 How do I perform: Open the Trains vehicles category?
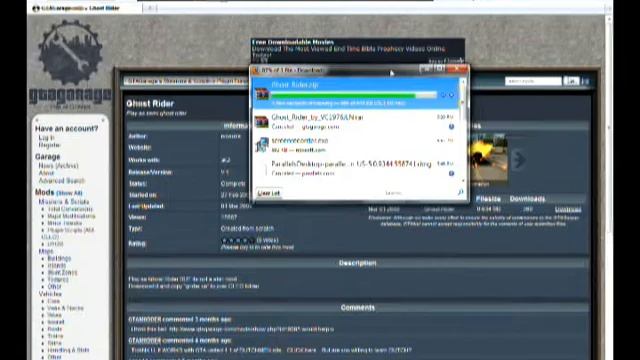coord(55,336)
